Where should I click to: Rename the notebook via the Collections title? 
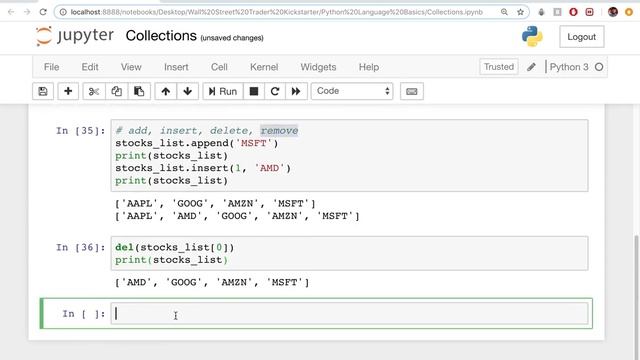161,36
